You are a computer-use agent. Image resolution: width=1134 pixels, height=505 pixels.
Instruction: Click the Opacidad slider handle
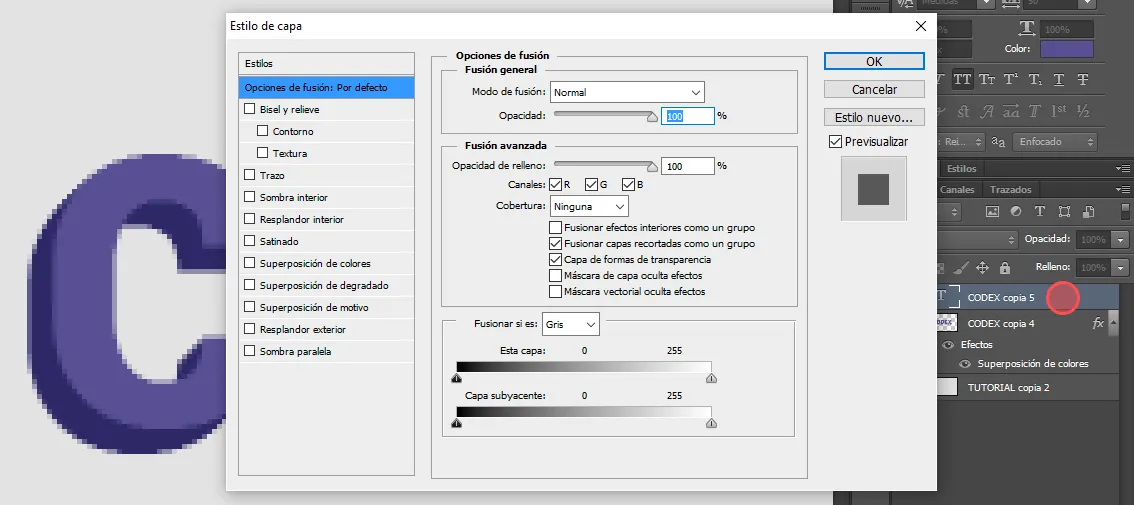pos(652,116)
